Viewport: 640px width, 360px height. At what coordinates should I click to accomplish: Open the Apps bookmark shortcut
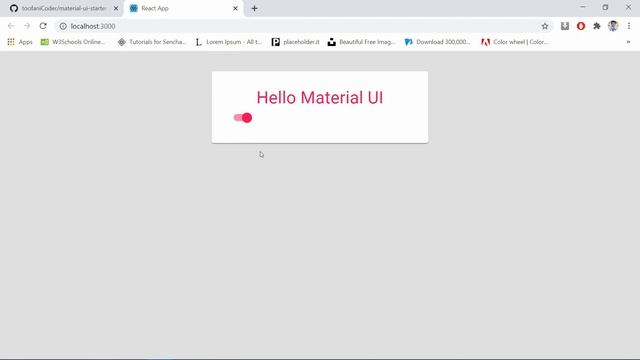click(20, 42)
